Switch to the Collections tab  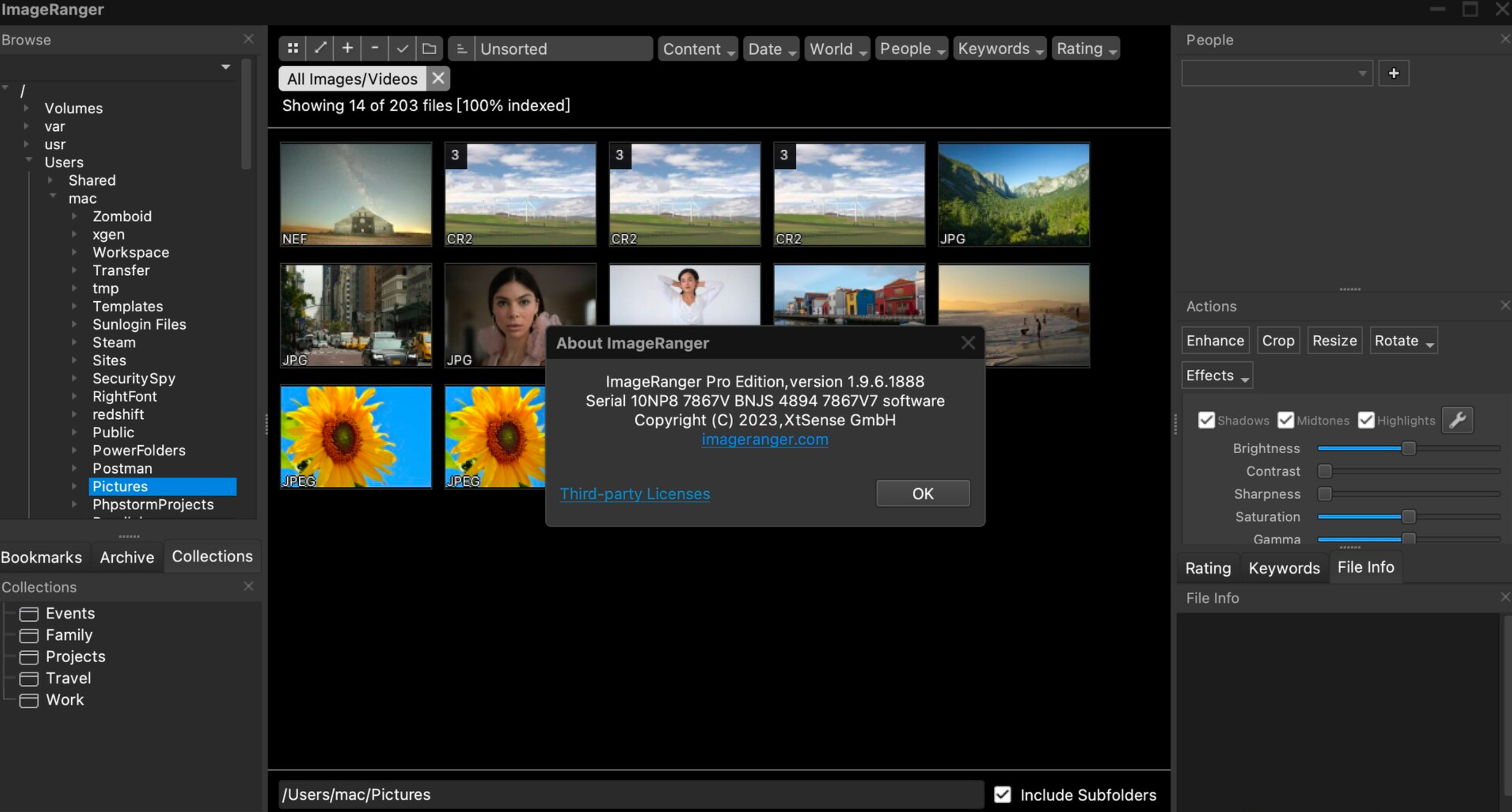(212, 556)
